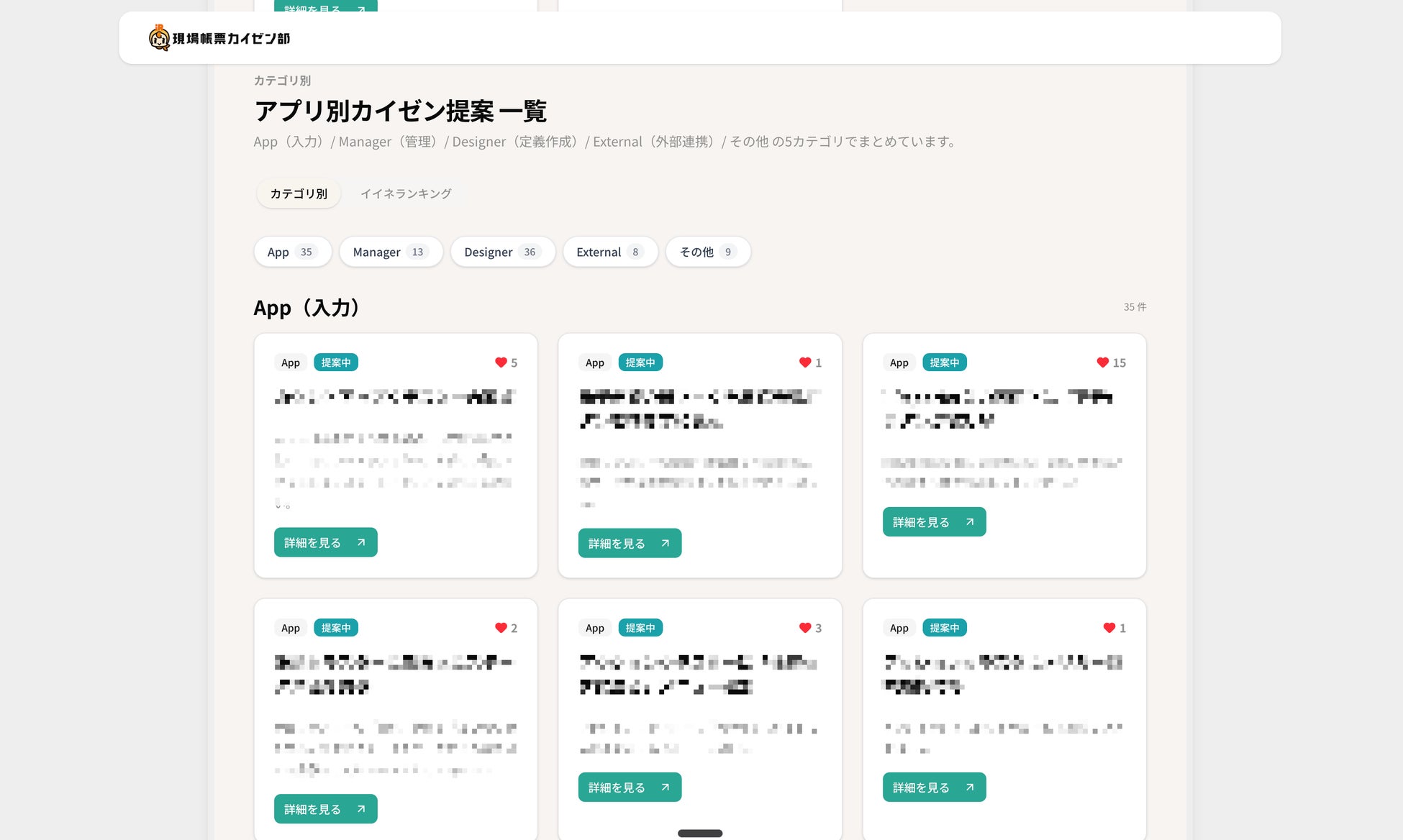The image size is (1403, 840).
Task: Switch to the イイネランキング tab
Action: click(x=406, y=193)
